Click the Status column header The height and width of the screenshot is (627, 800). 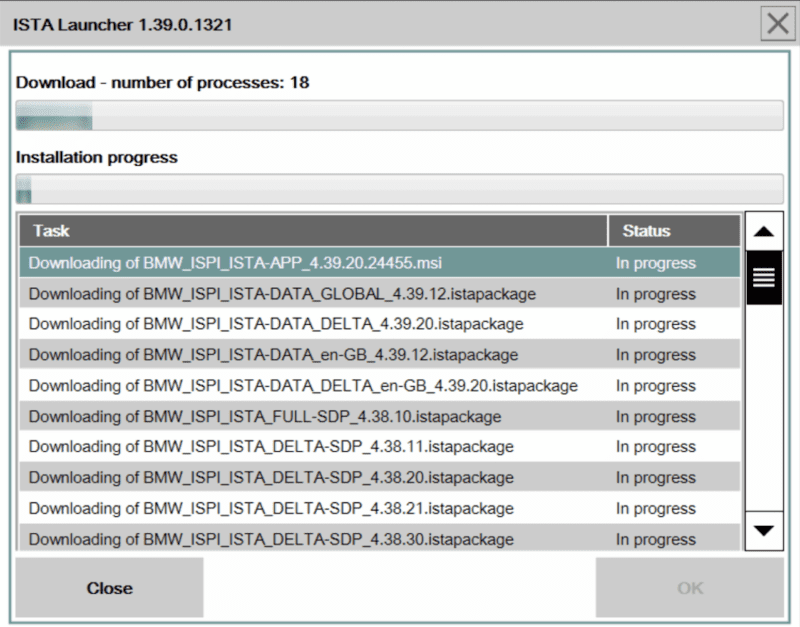674,231
